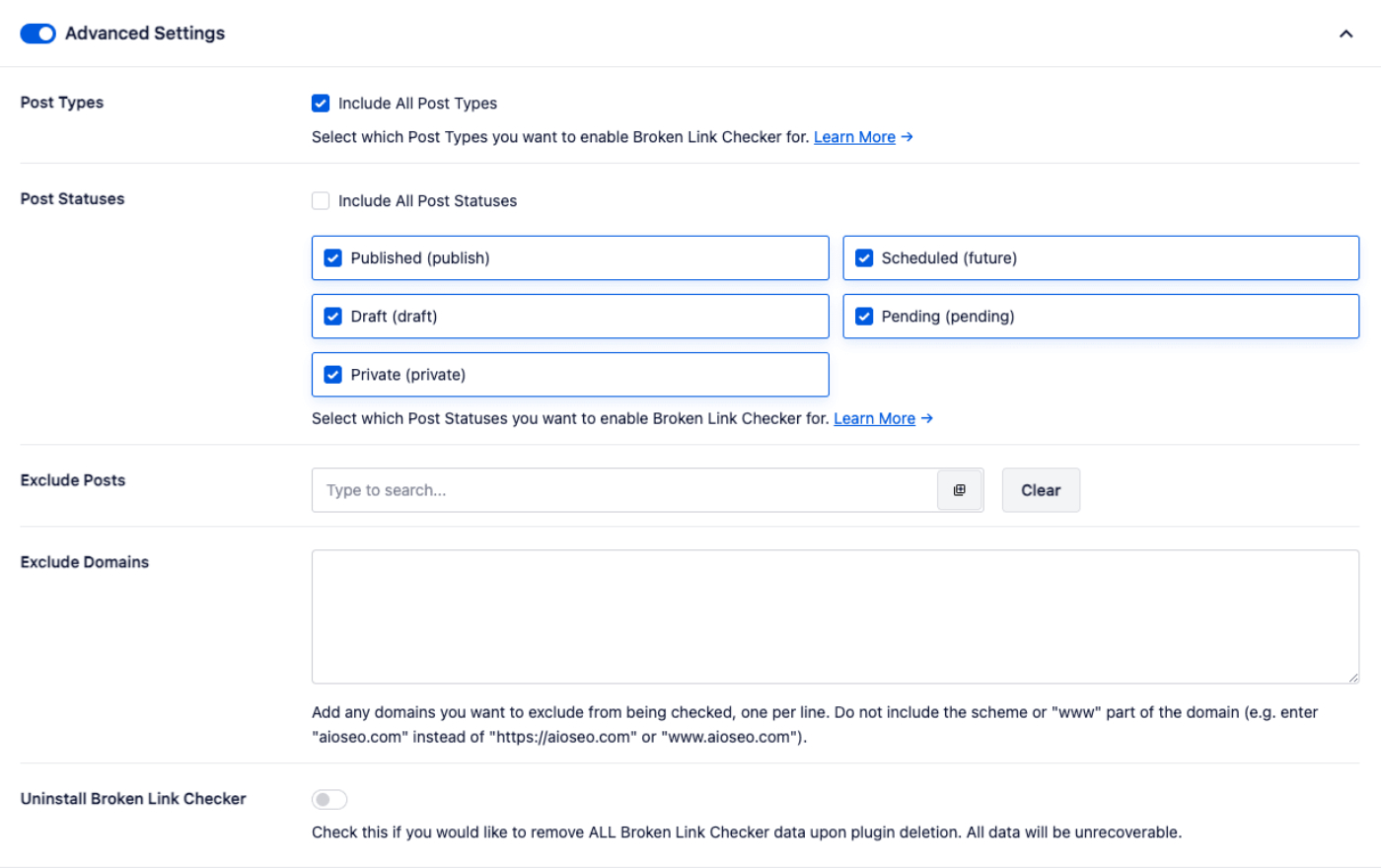Click the resize handle of Exclude Domains box

click(1352, 677)
